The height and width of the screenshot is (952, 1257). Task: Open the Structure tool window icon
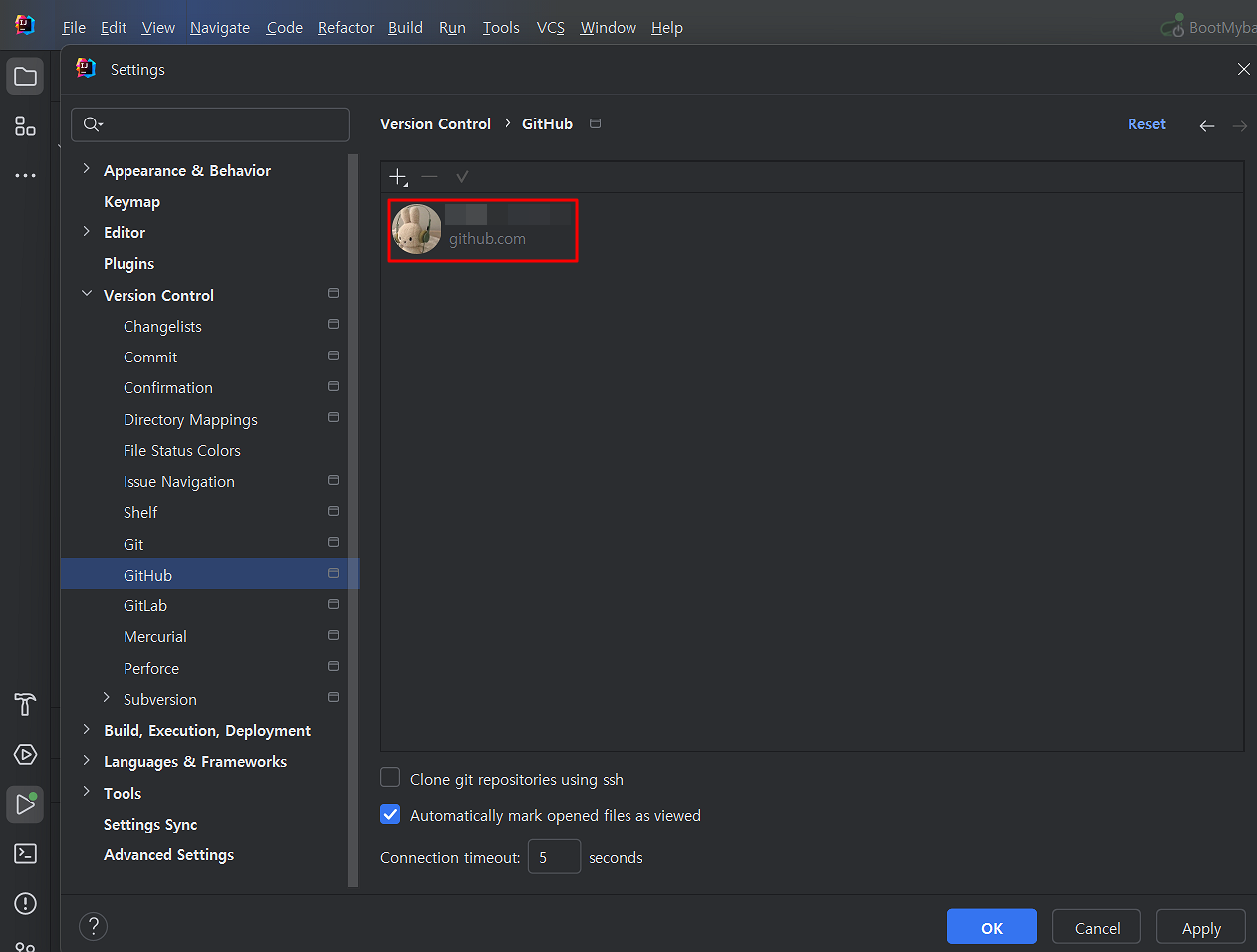coord(25,126)
